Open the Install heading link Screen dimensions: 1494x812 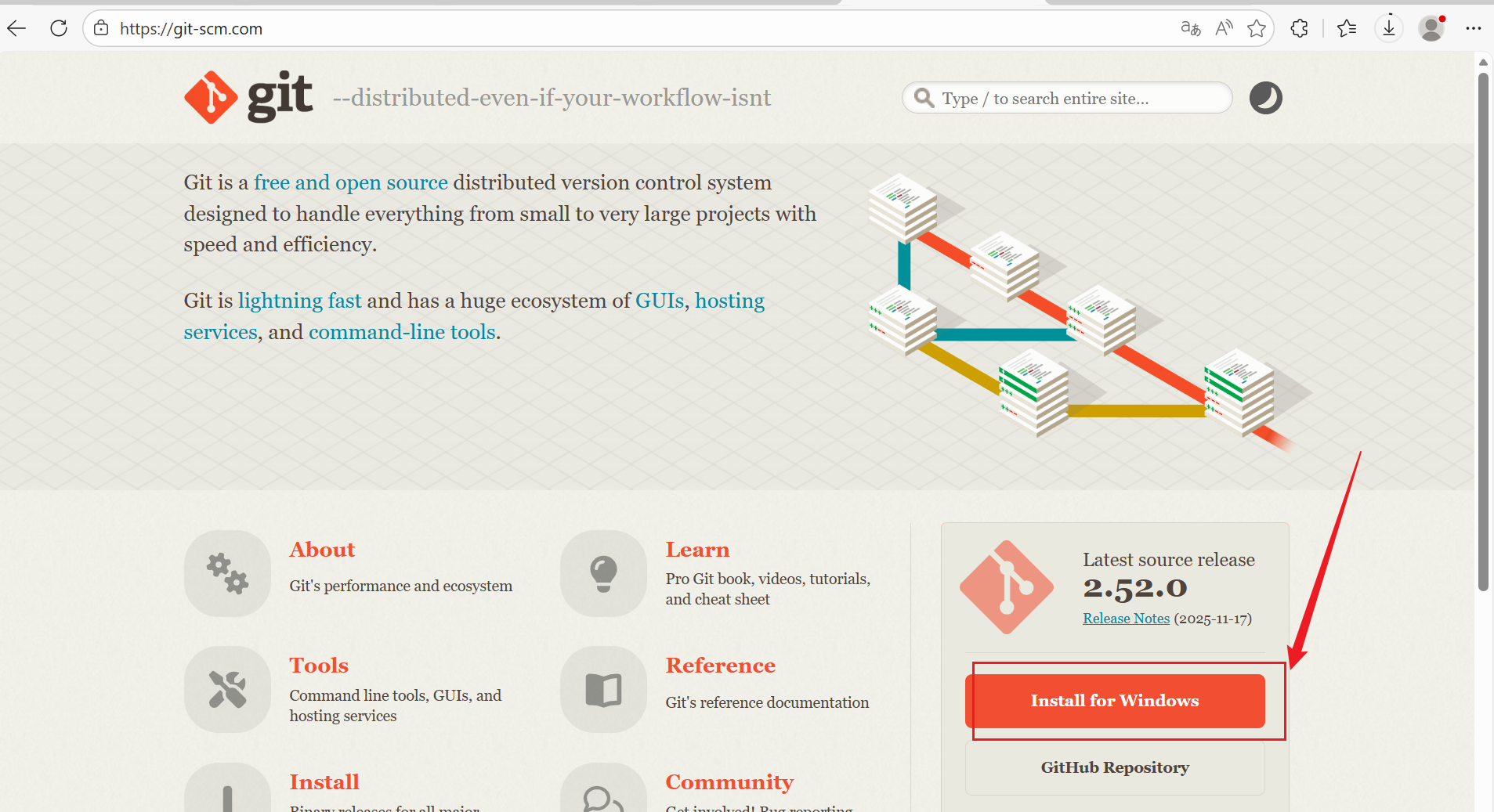pos(324,782)
